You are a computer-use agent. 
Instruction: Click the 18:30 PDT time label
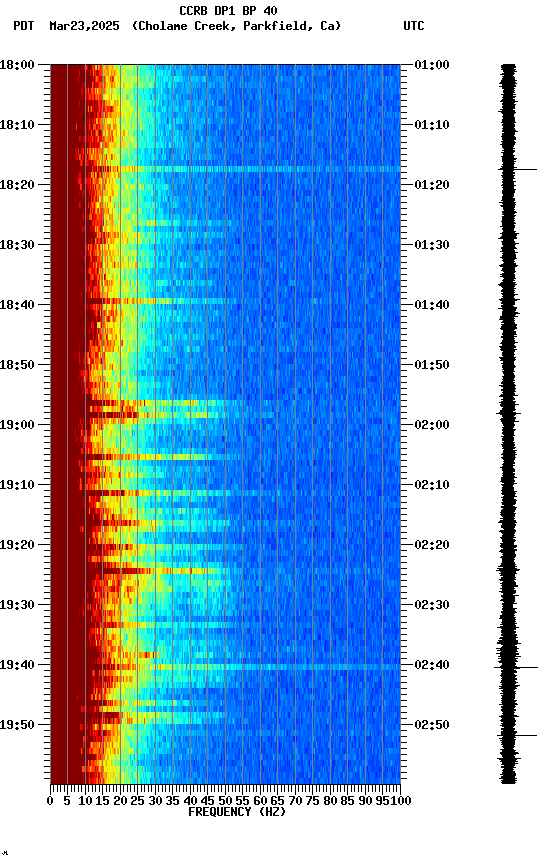click(17, 245)
